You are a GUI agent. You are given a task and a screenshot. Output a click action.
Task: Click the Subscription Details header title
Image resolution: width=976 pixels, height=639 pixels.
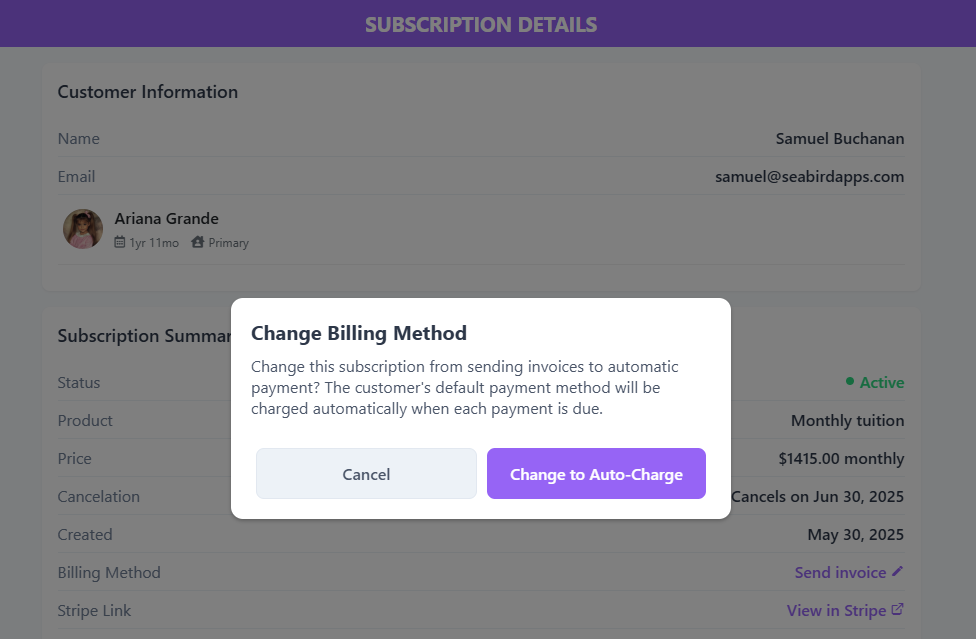point(481,24)
